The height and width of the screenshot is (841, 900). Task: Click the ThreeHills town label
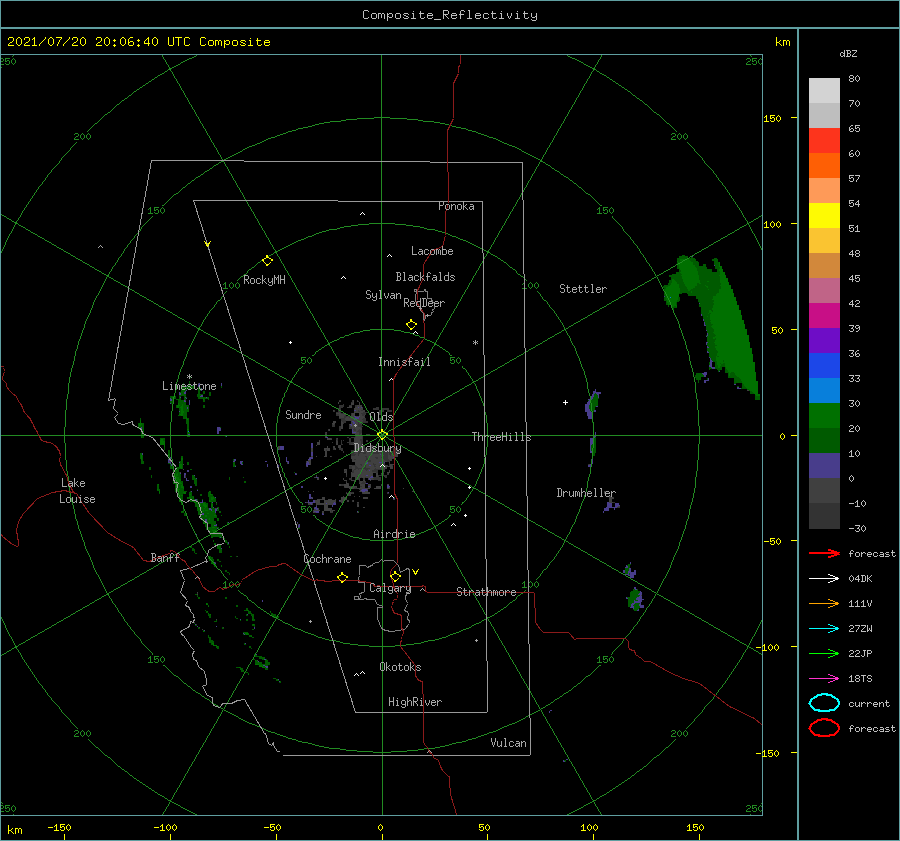(501, 437)
